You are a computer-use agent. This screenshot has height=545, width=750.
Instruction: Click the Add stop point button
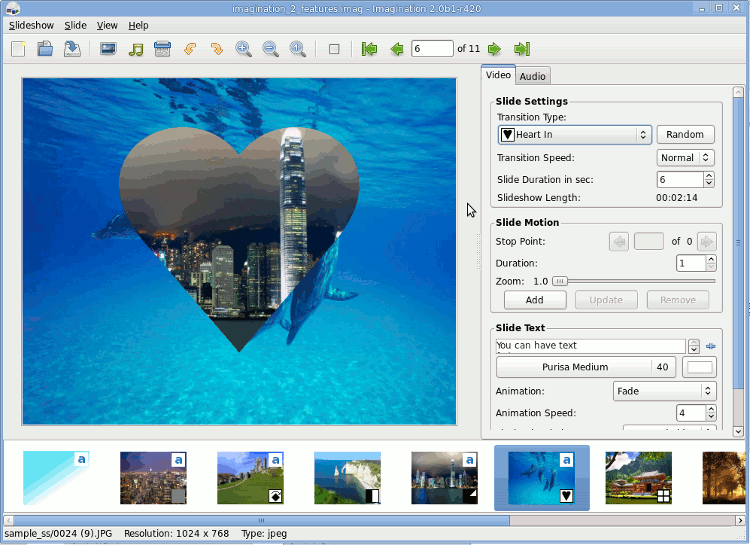pyautogui.click(x=534, y=300)
